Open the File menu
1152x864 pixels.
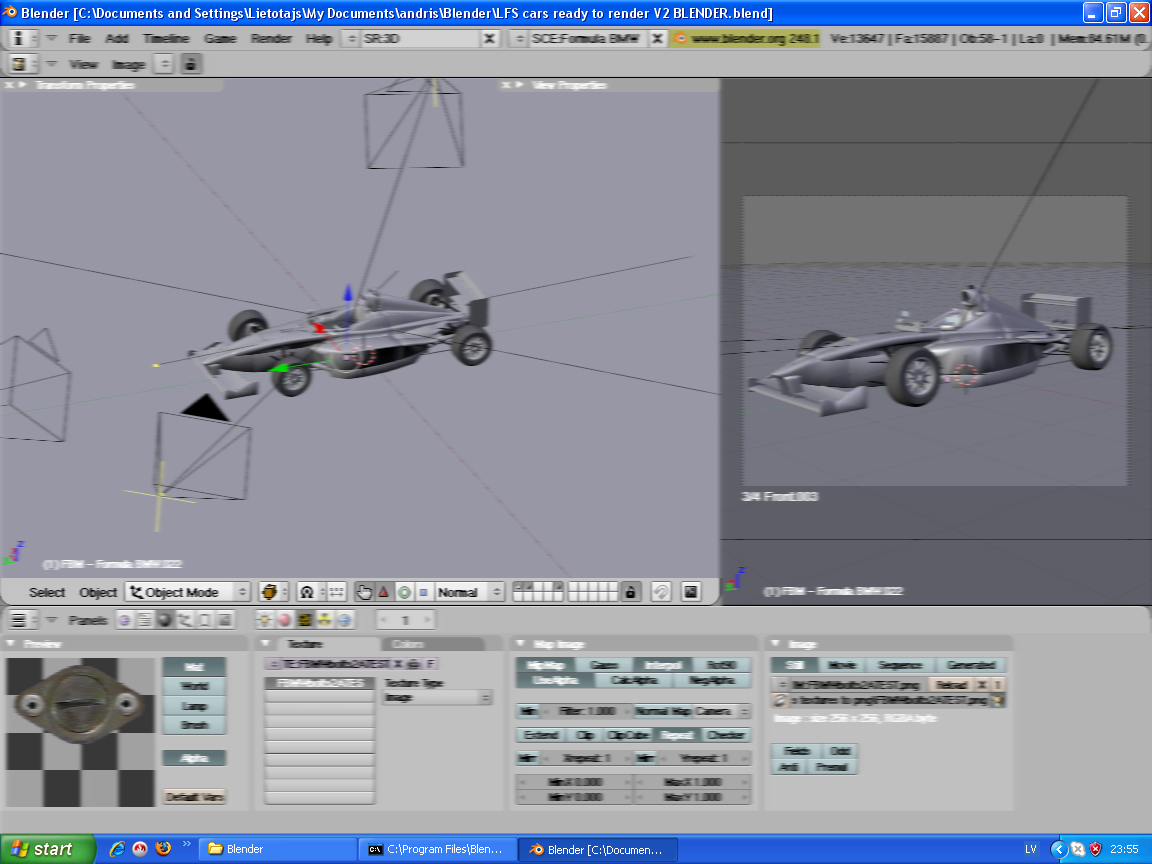pos(79,38)
